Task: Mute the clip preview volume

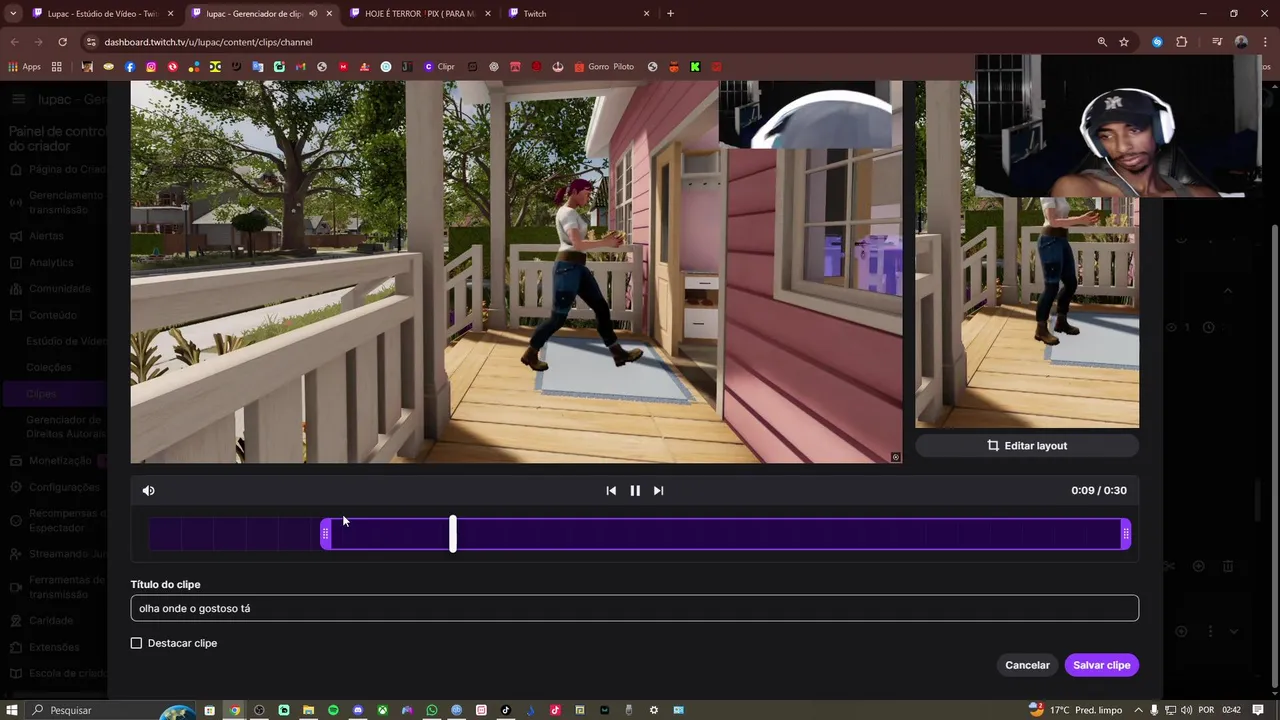Action: [x=148, y=490]
